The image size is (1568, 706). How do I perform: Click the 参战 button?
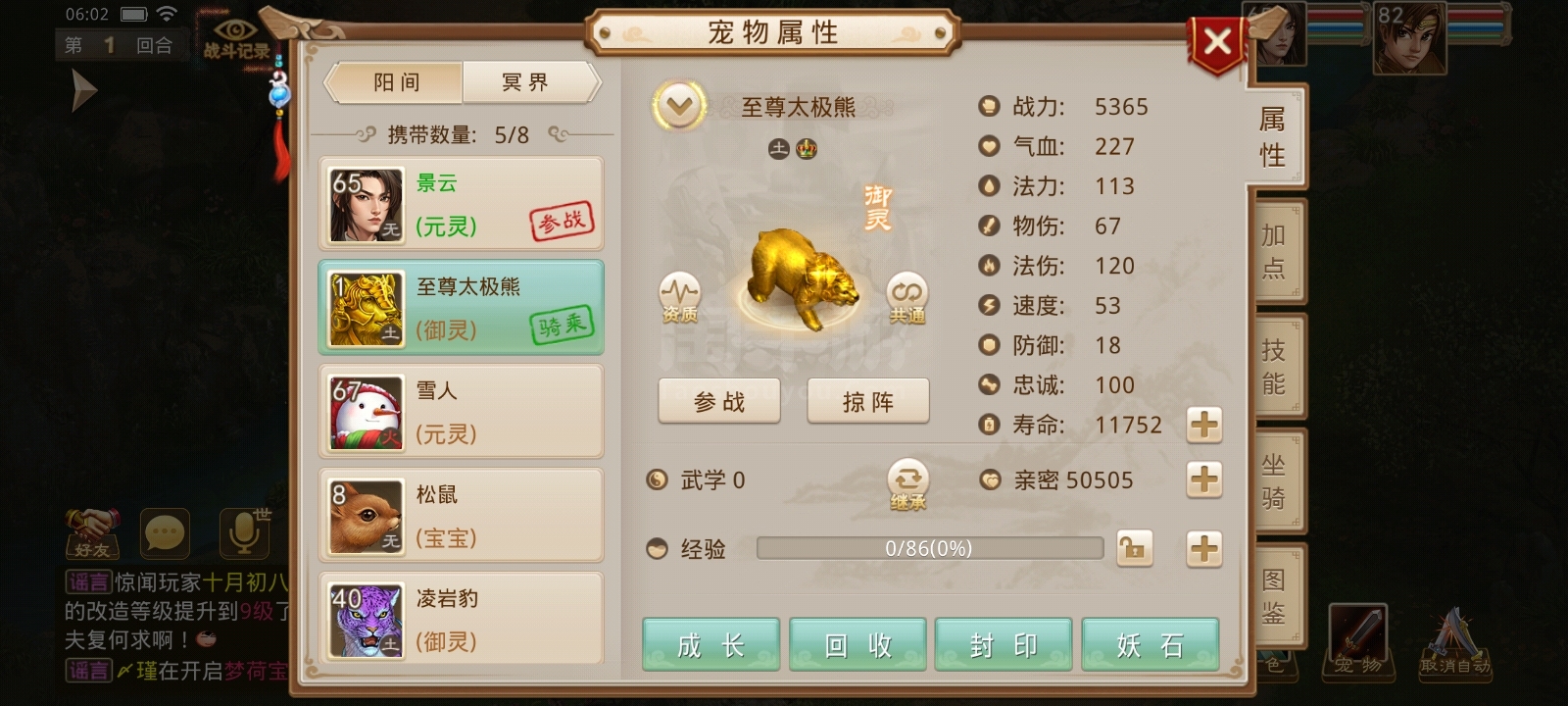pos(719,401)
